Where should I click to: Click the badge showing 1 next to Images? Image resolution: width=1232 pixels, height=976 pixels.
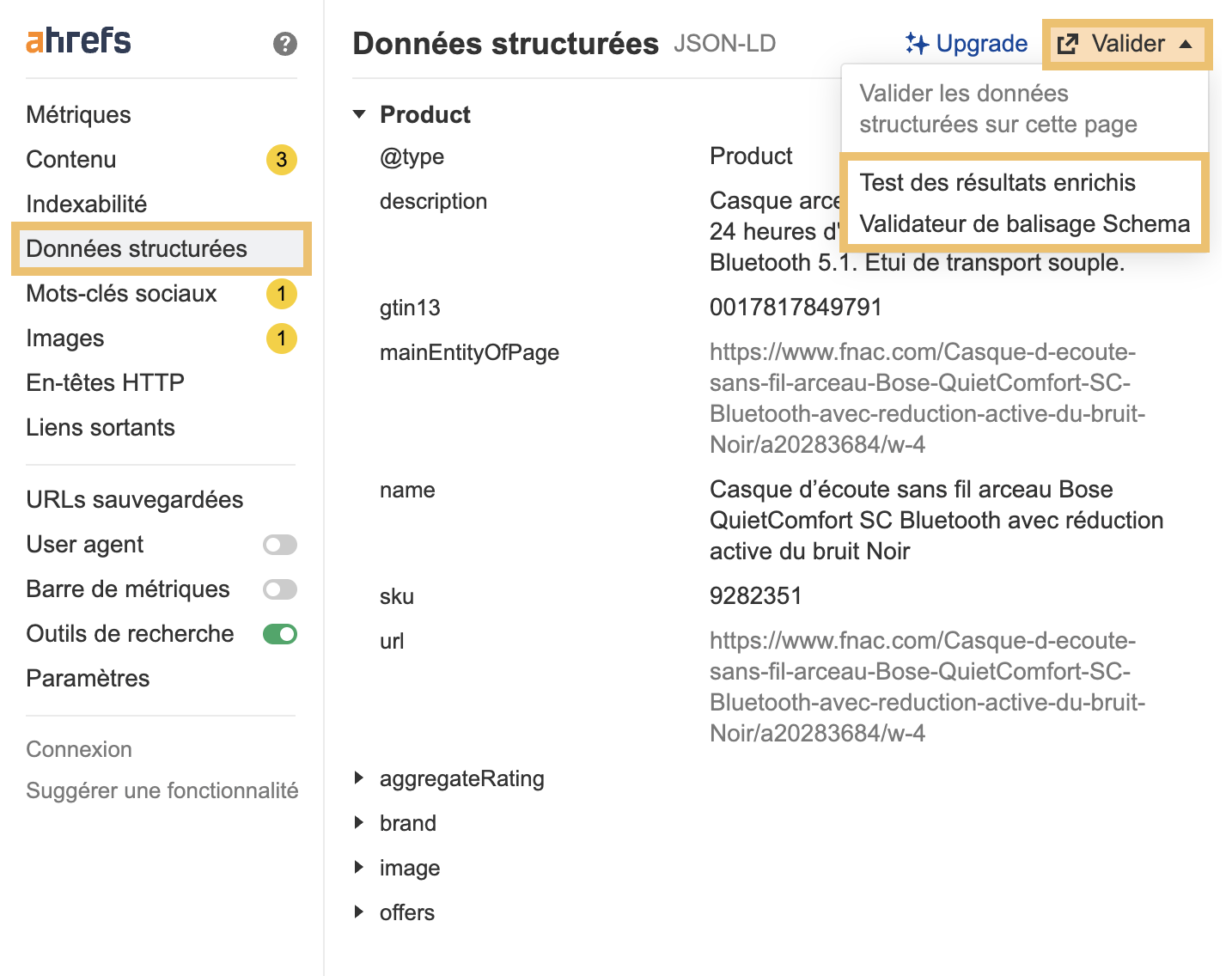point(280,339)
